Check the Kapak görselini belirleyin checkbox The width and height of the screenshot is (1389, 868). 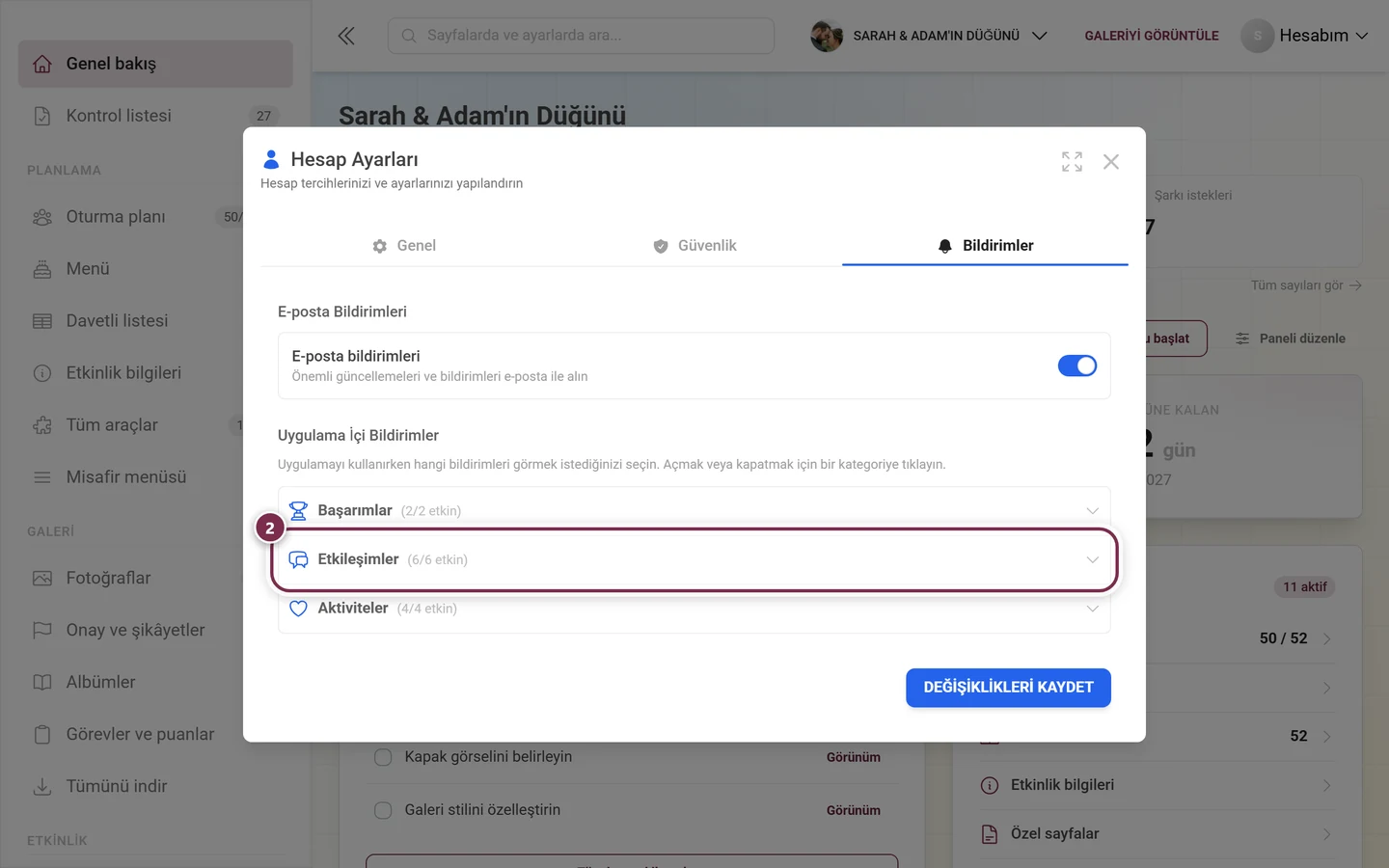pyautogui.click(x=383, y=757)
